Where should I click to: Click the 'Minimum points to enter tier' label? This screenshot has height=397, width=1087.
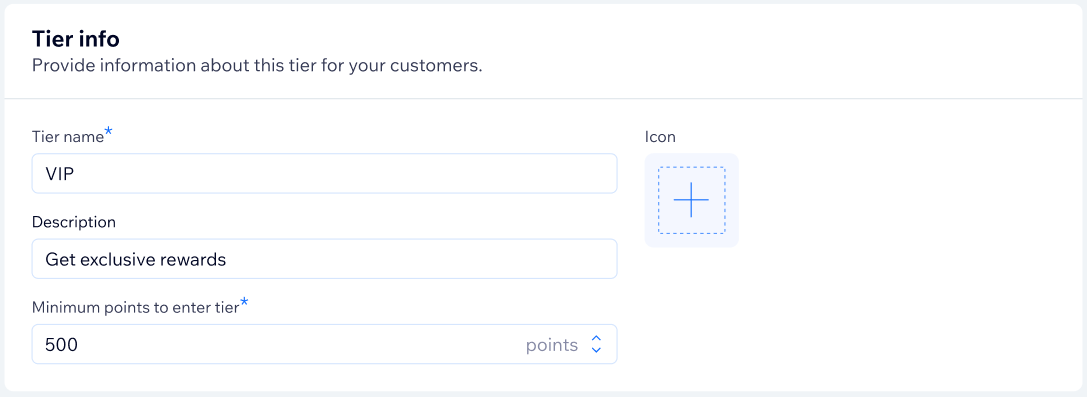135,306
